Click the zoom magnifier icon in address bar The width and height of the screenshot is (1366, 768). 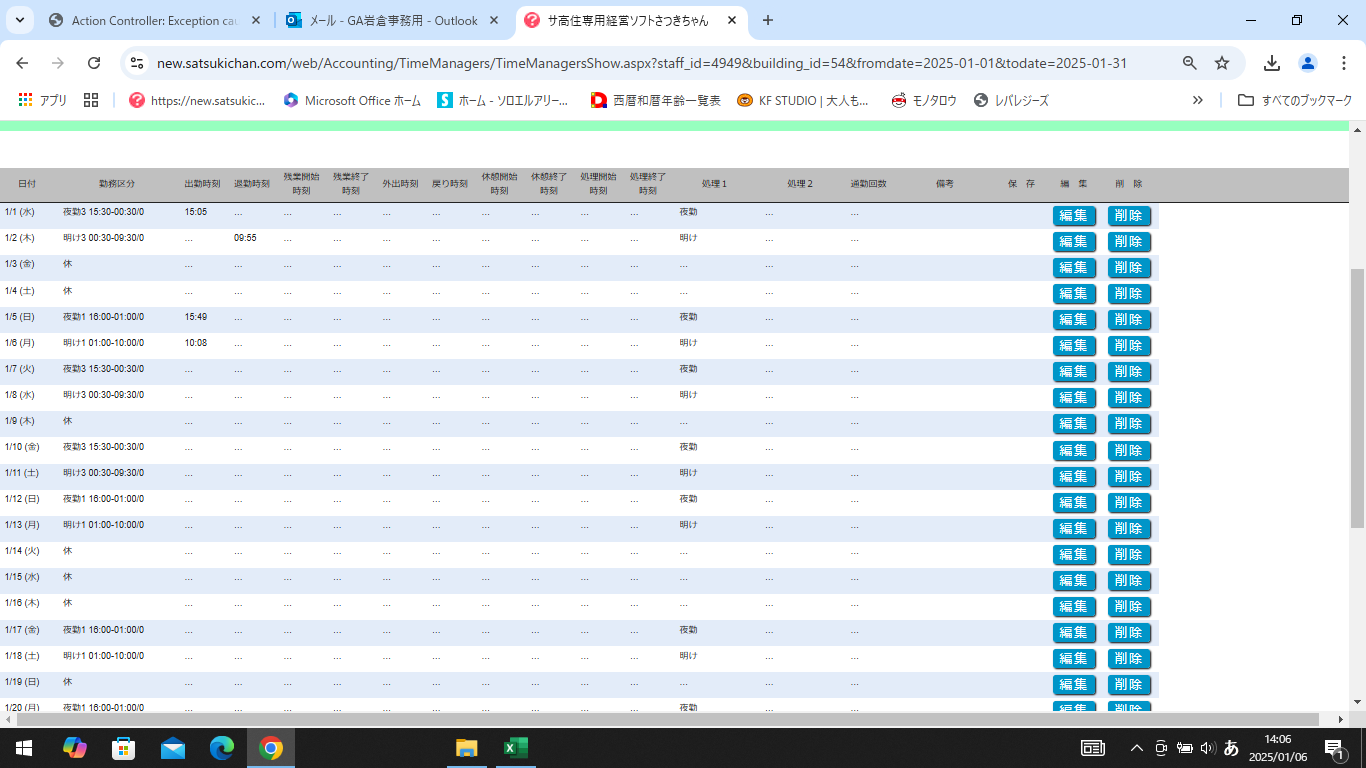point(1189,63)
